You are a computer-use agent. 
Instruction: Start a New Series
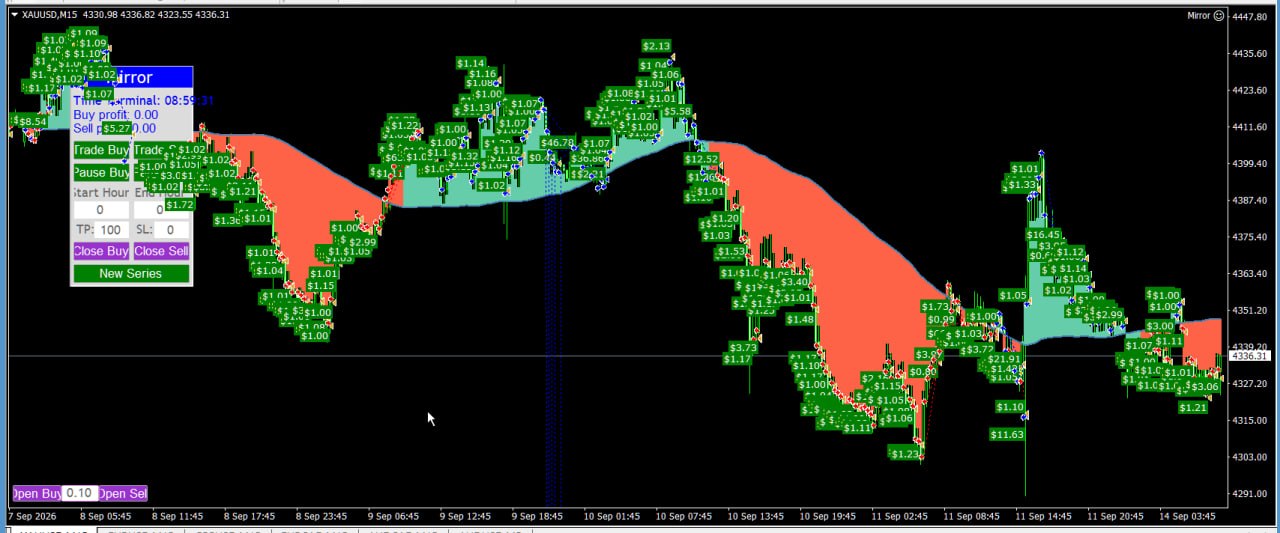[131, 273]
